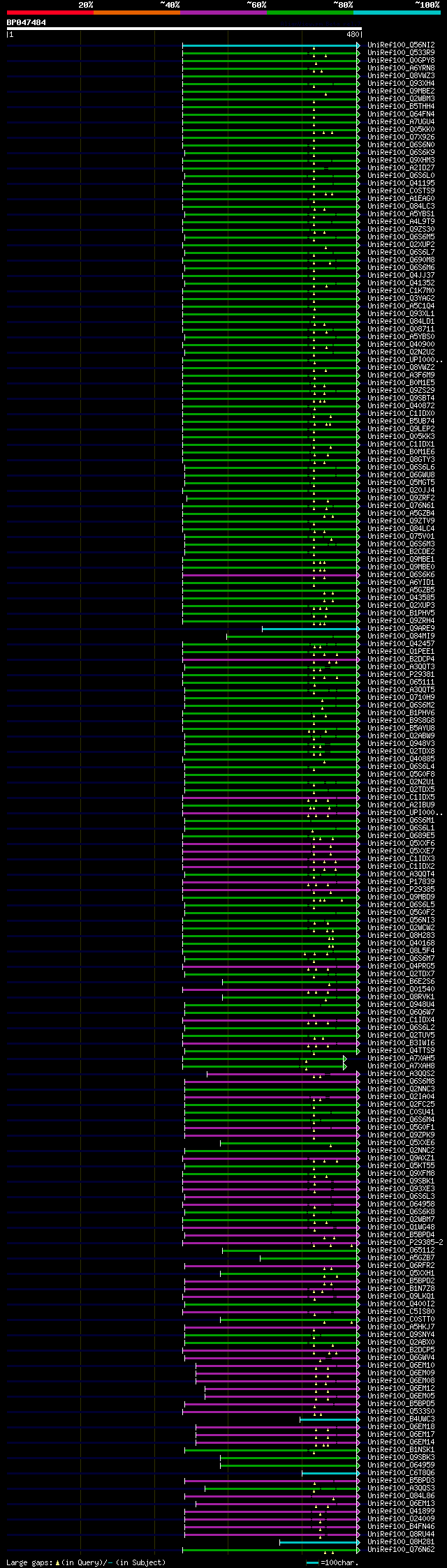Screen dimensions: 447x1568
Task: Select the UniRef100_Q689E5 label
Action: point(401,835)
